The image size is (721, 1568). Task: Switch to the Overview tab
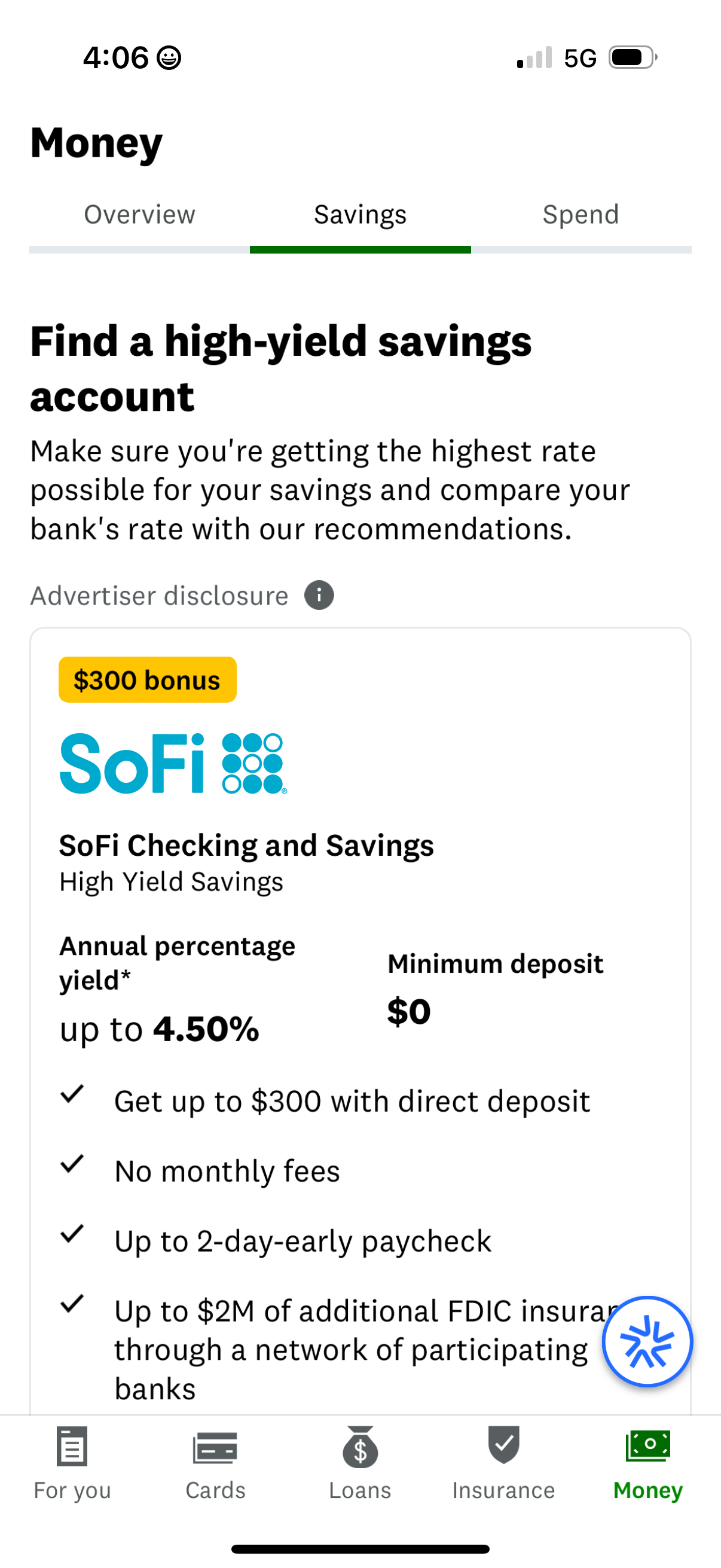pyautogui.click(x=139, y=214)
